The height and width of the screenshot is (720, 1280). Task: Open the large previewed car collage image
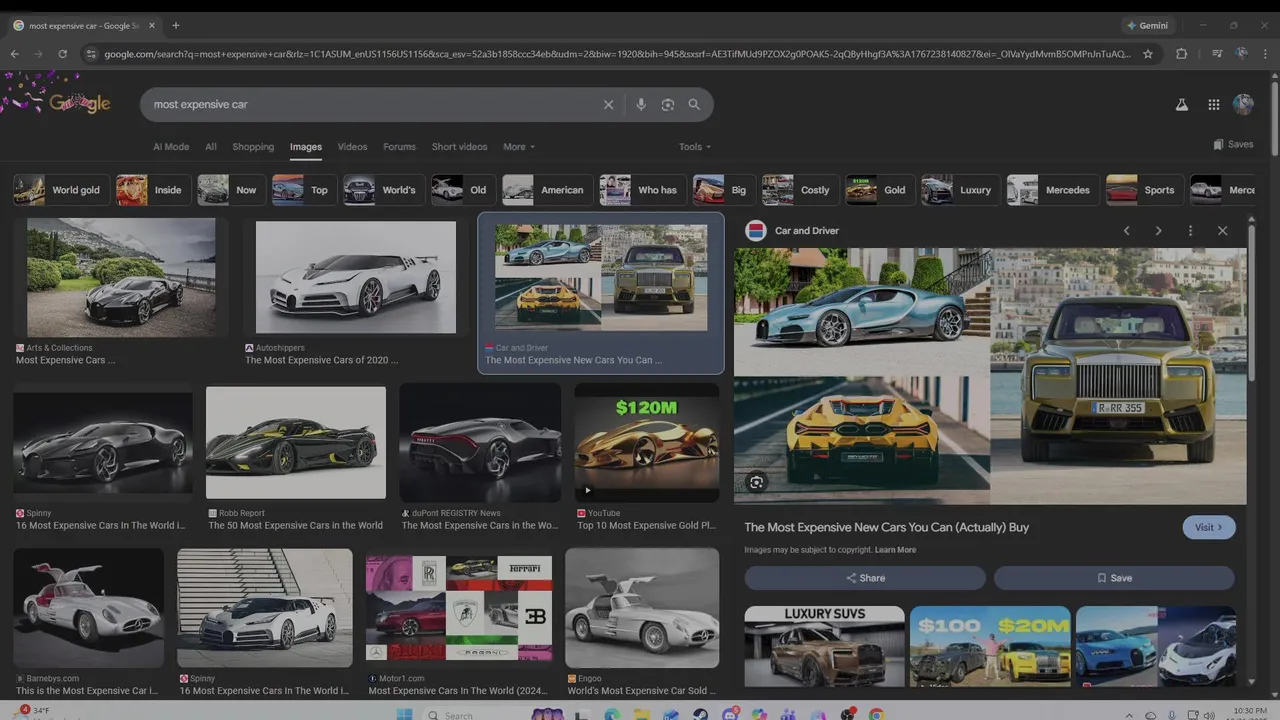coord(990,376)
